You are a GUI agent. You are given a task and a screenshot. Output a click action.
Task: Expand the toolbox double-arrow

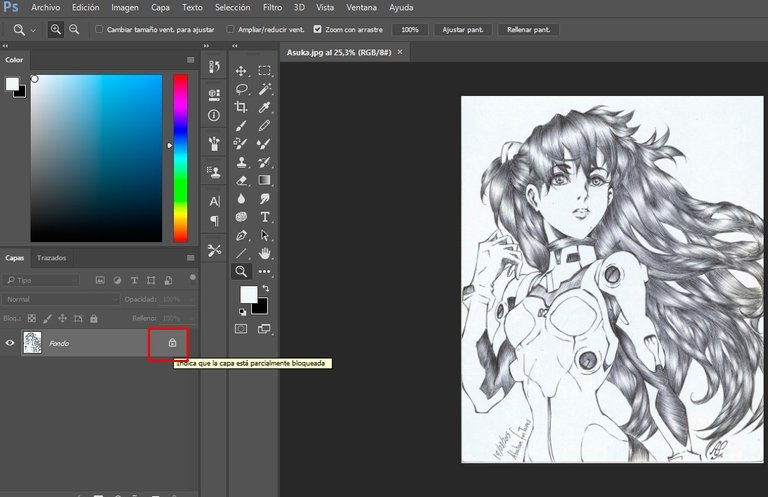tap(235, 46)
